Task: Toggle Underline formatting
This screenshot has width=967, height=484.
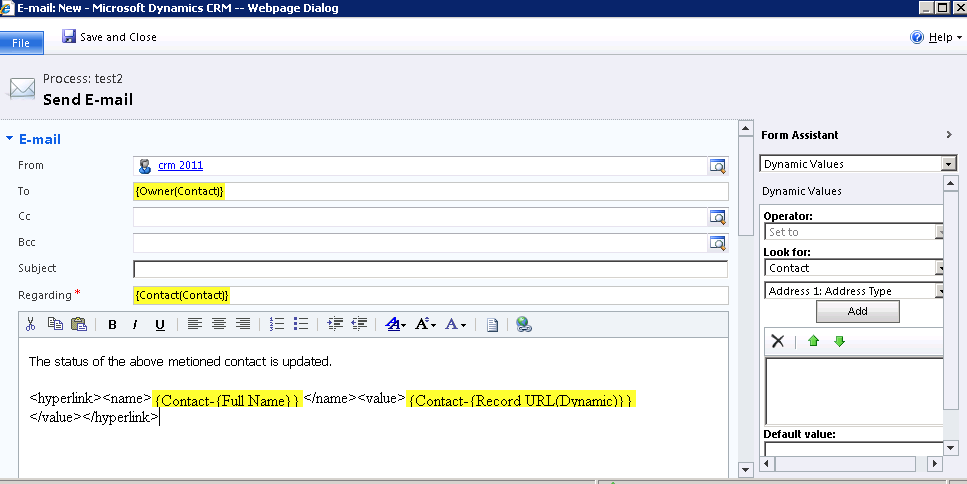Action: click(x=160, y=324)
